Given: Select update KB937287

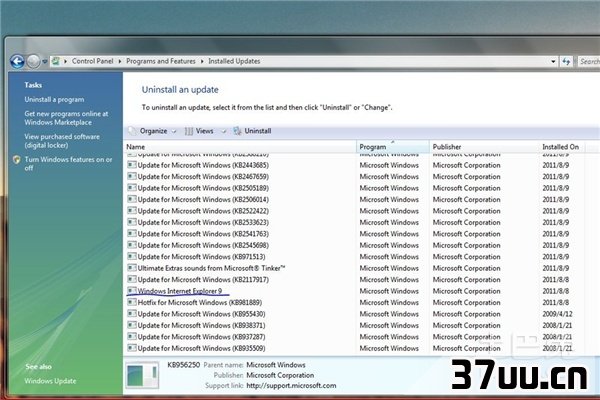Looking at the screenshot, I should pyautogui.click(x=201, y=337).
